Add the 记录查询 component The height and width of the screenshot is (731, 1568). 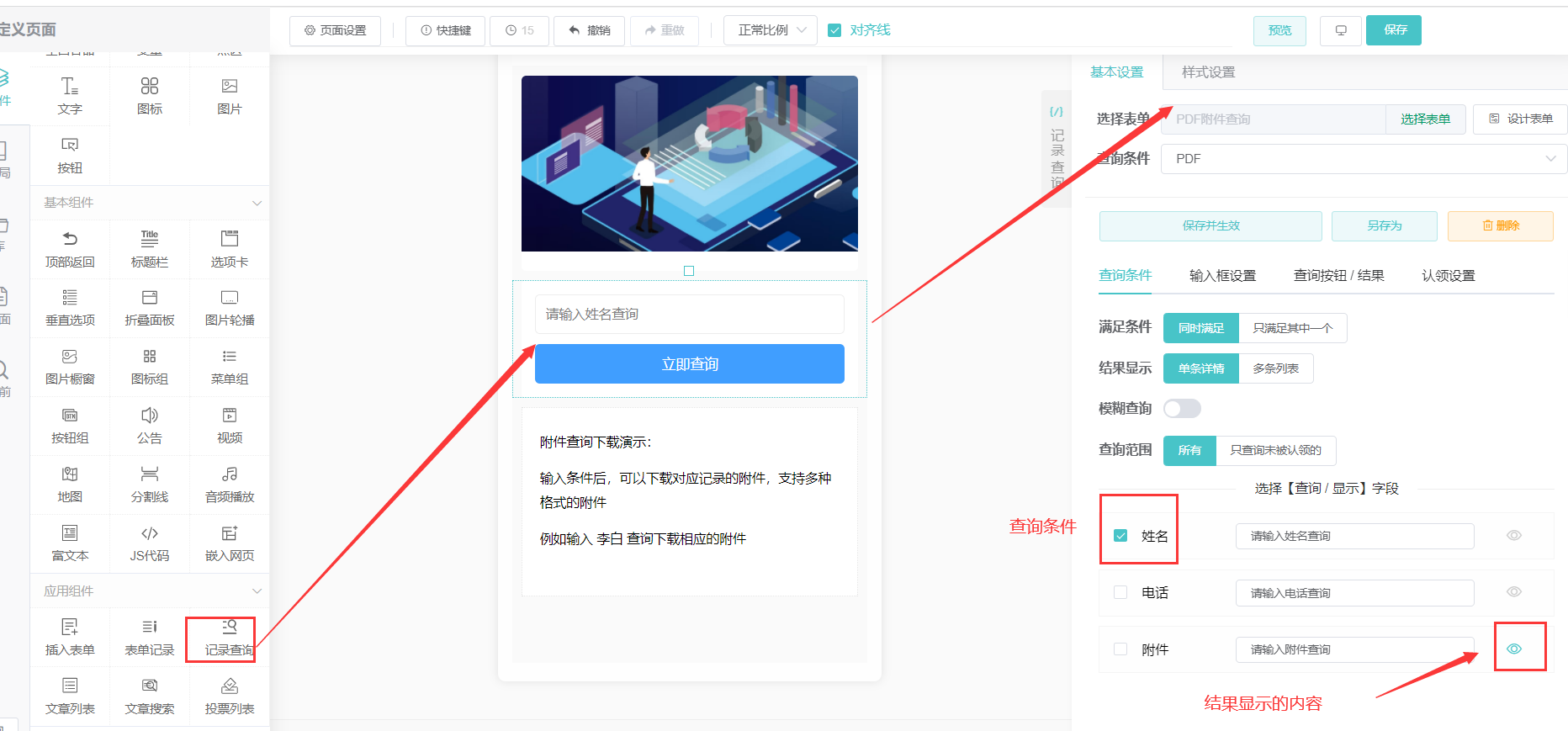click(230, 638)
